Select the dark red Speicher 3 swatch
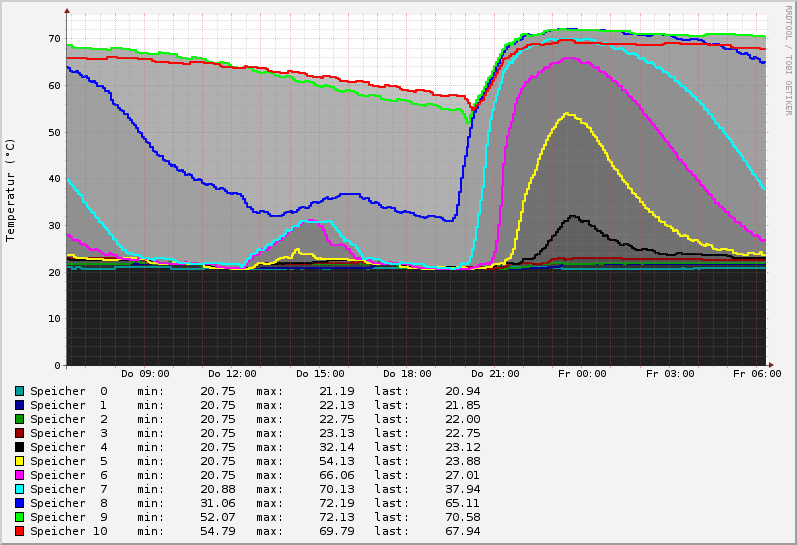 [19, 433]
